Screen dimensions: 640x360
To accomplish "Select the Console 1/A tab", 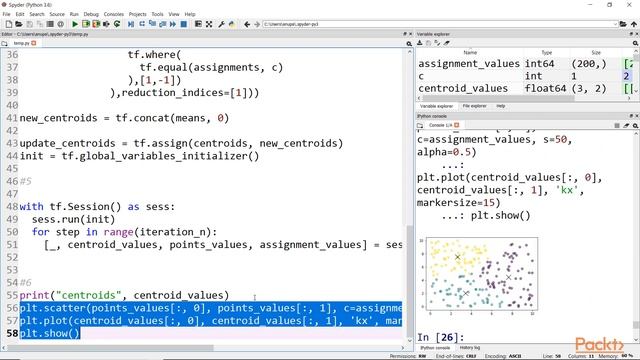I will pos(440,125).
